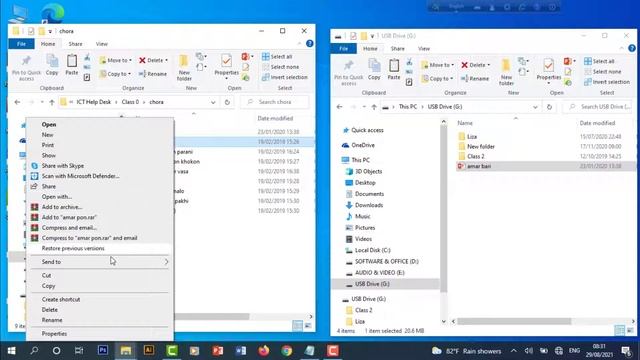Select Add to archive option
Image resolution: width=640 pixels, height=360 pixels.
tap(62, 207)
